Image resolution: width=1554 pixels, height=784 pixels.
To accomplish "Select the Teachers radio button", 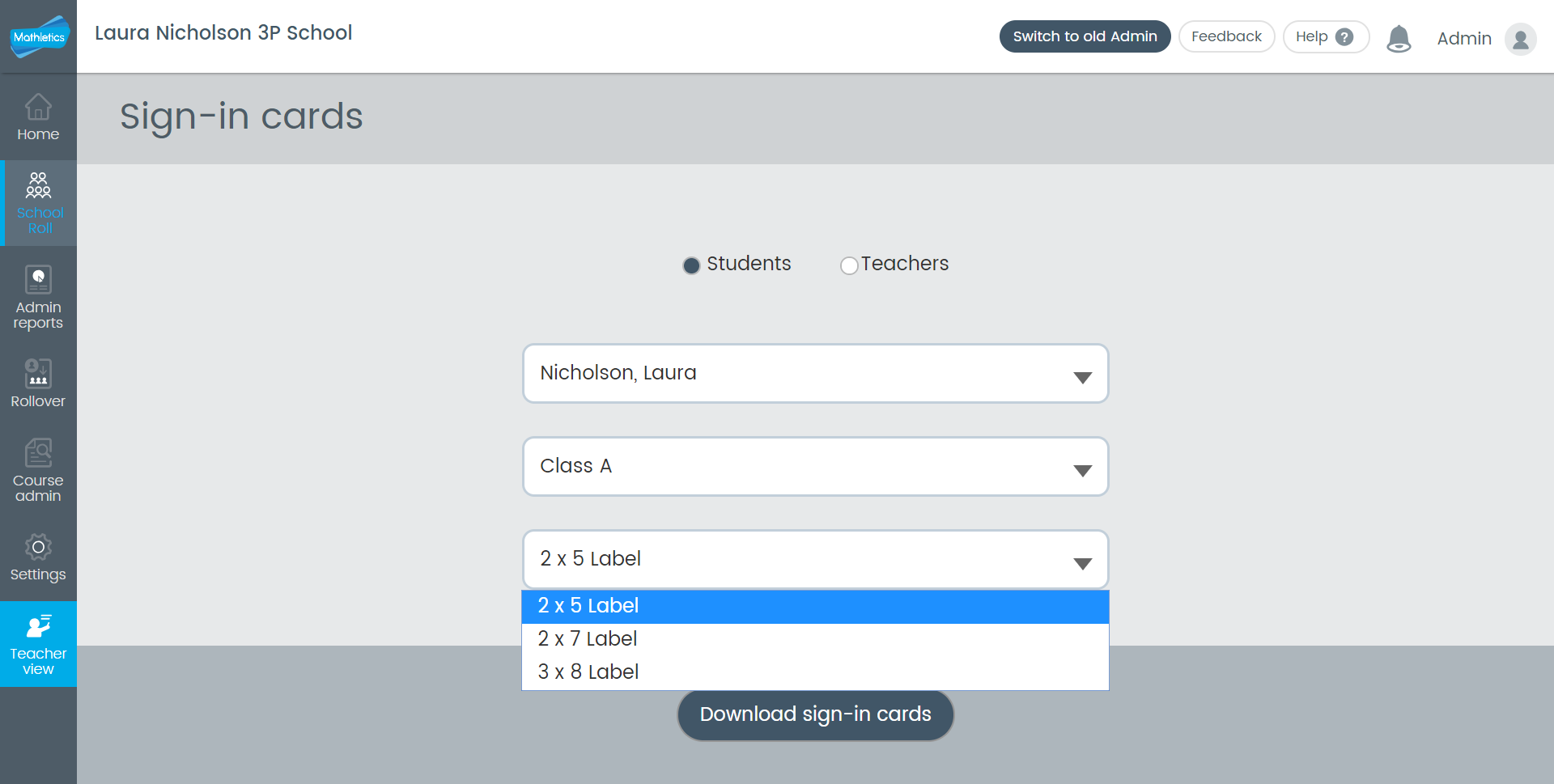I will pyautogui.click(x=848, y=265).
